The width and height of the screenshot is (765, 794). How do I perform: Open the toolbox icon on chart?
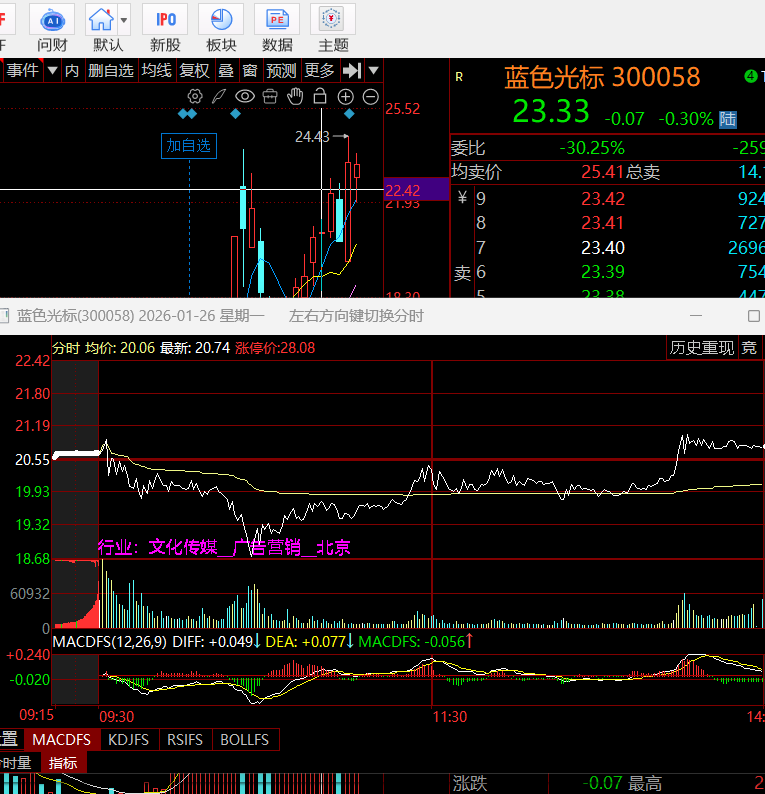coord(270,96)
